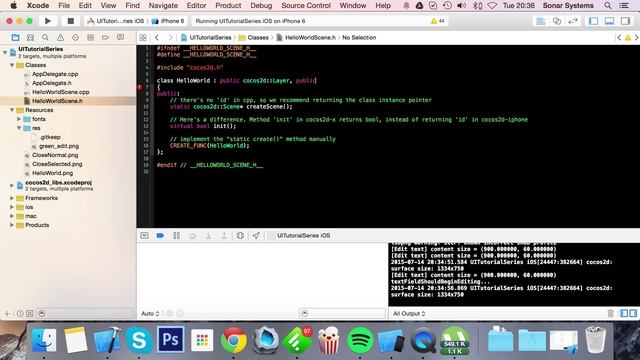The width and height of the screenshot is (640, 360).
Task: Stop the running app
Action: click(70, 21)
